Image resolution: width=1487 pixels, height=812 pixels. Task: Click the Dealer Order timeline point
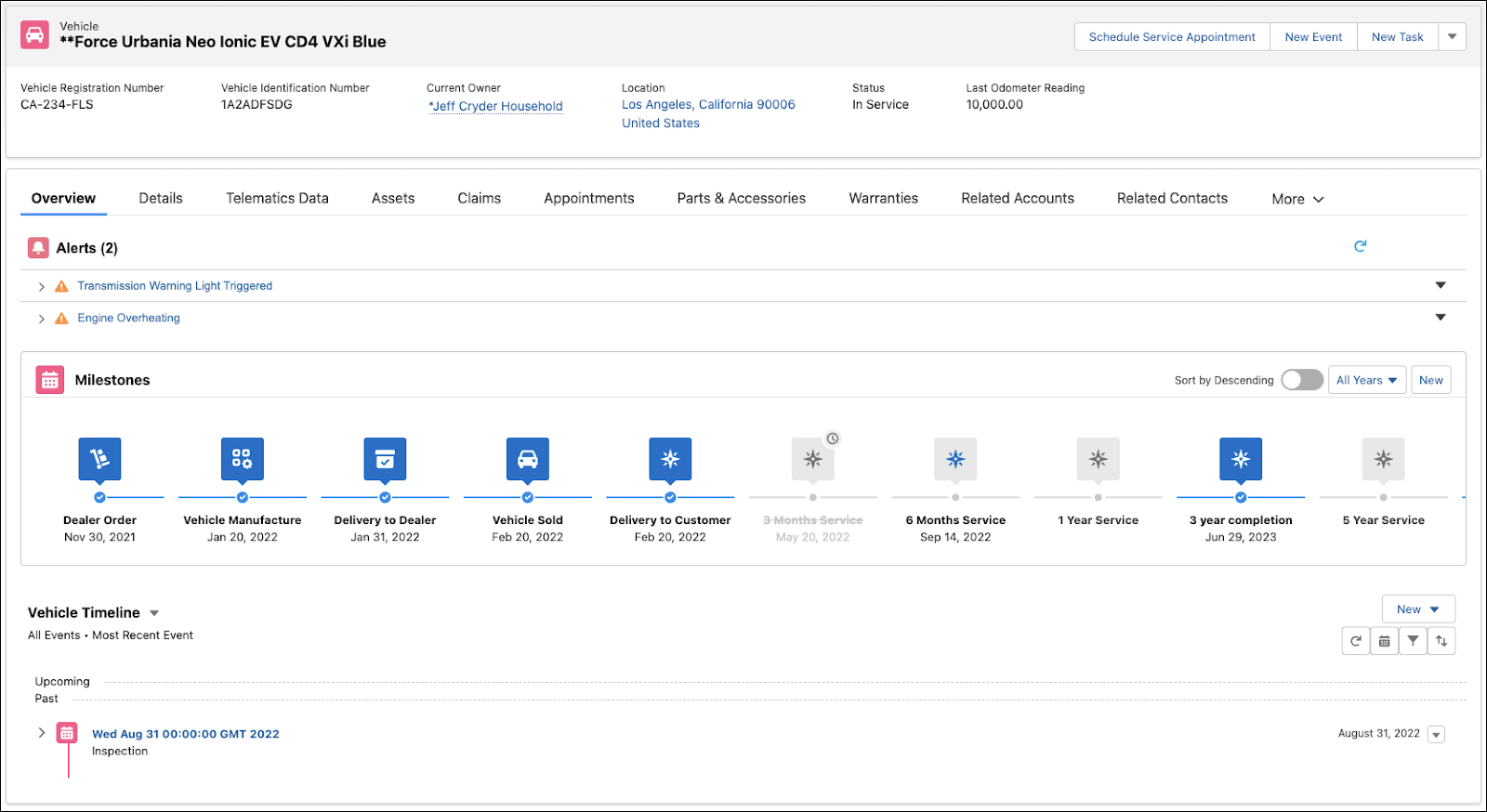(x=99, y=497)
